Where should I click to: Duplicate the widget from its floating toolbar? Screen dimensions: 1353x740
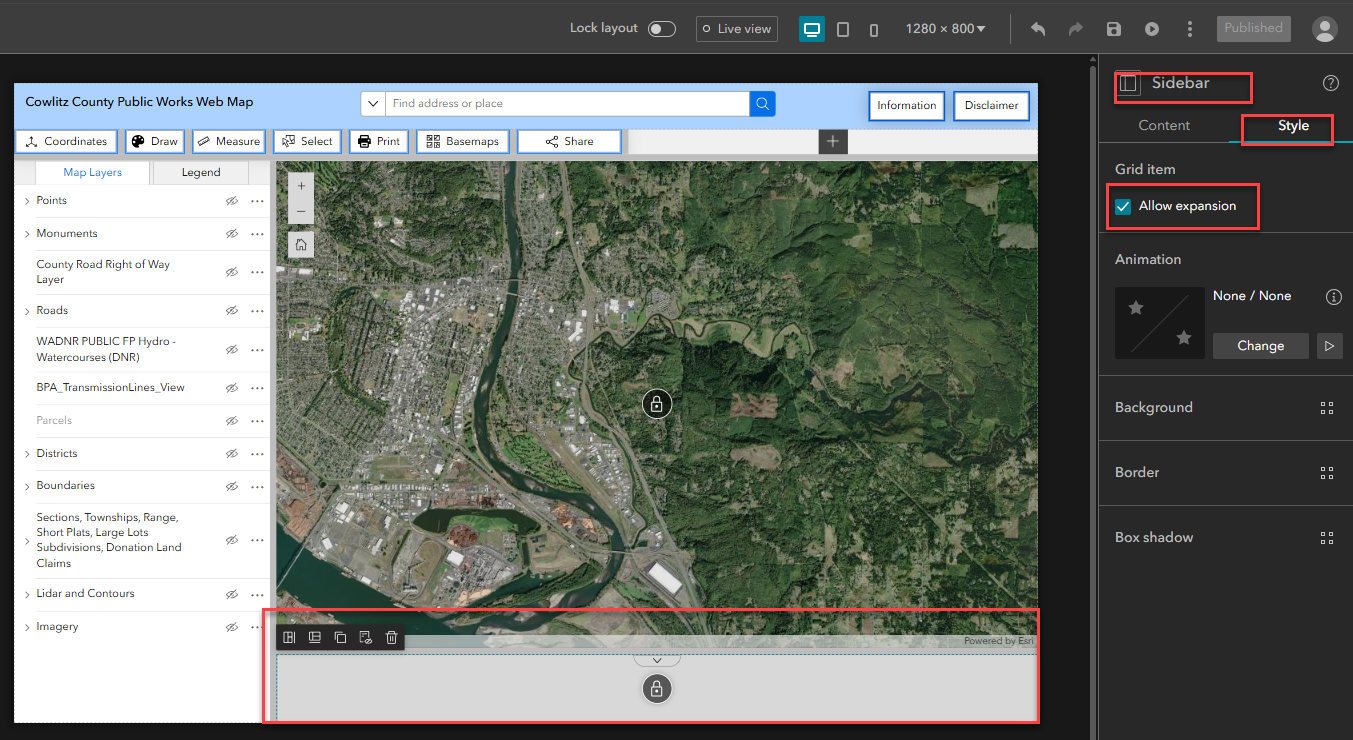[x=340, y=637]
